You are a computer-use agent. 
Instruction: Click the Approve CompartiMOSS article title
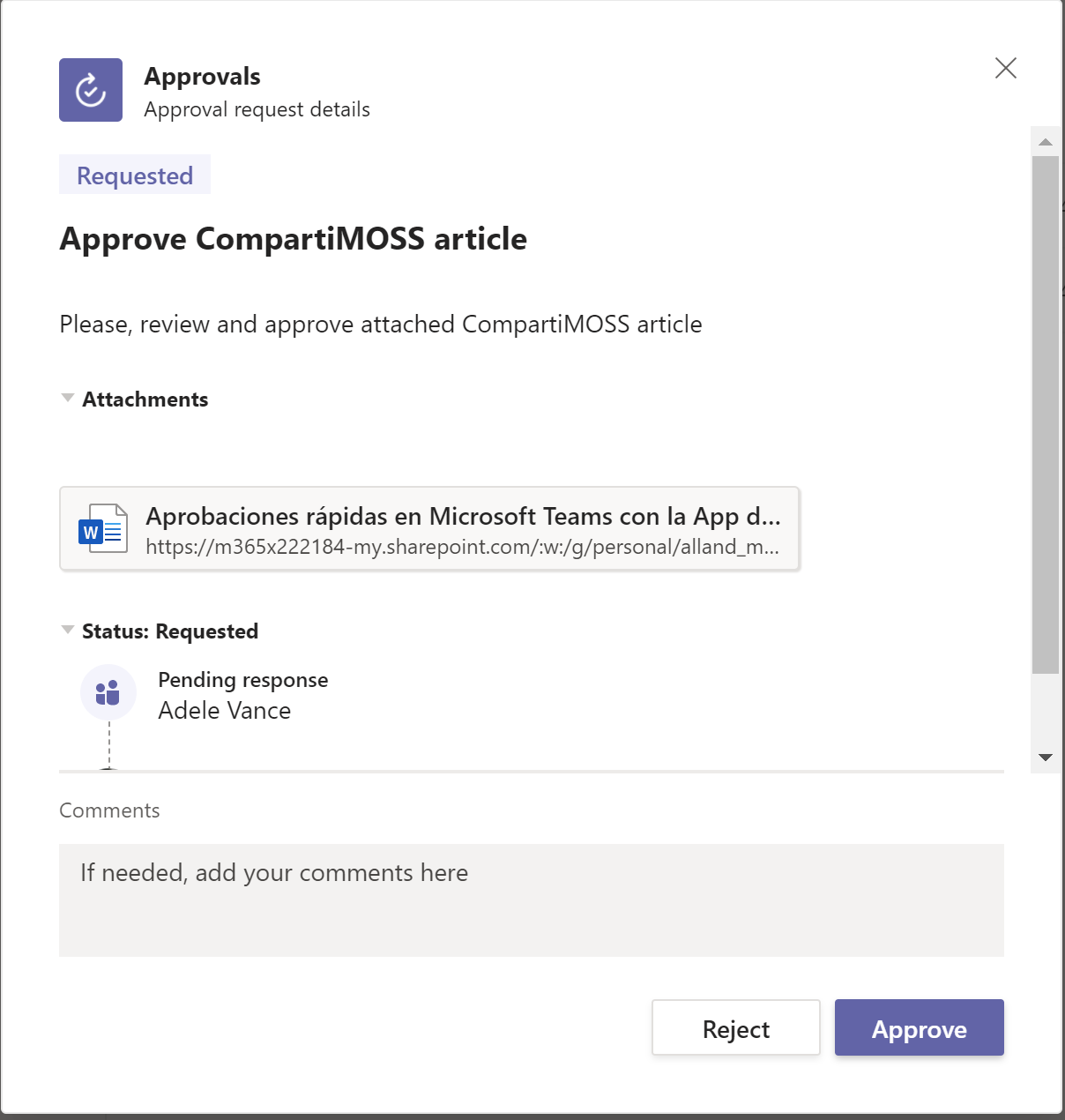(x=293, y=239)
